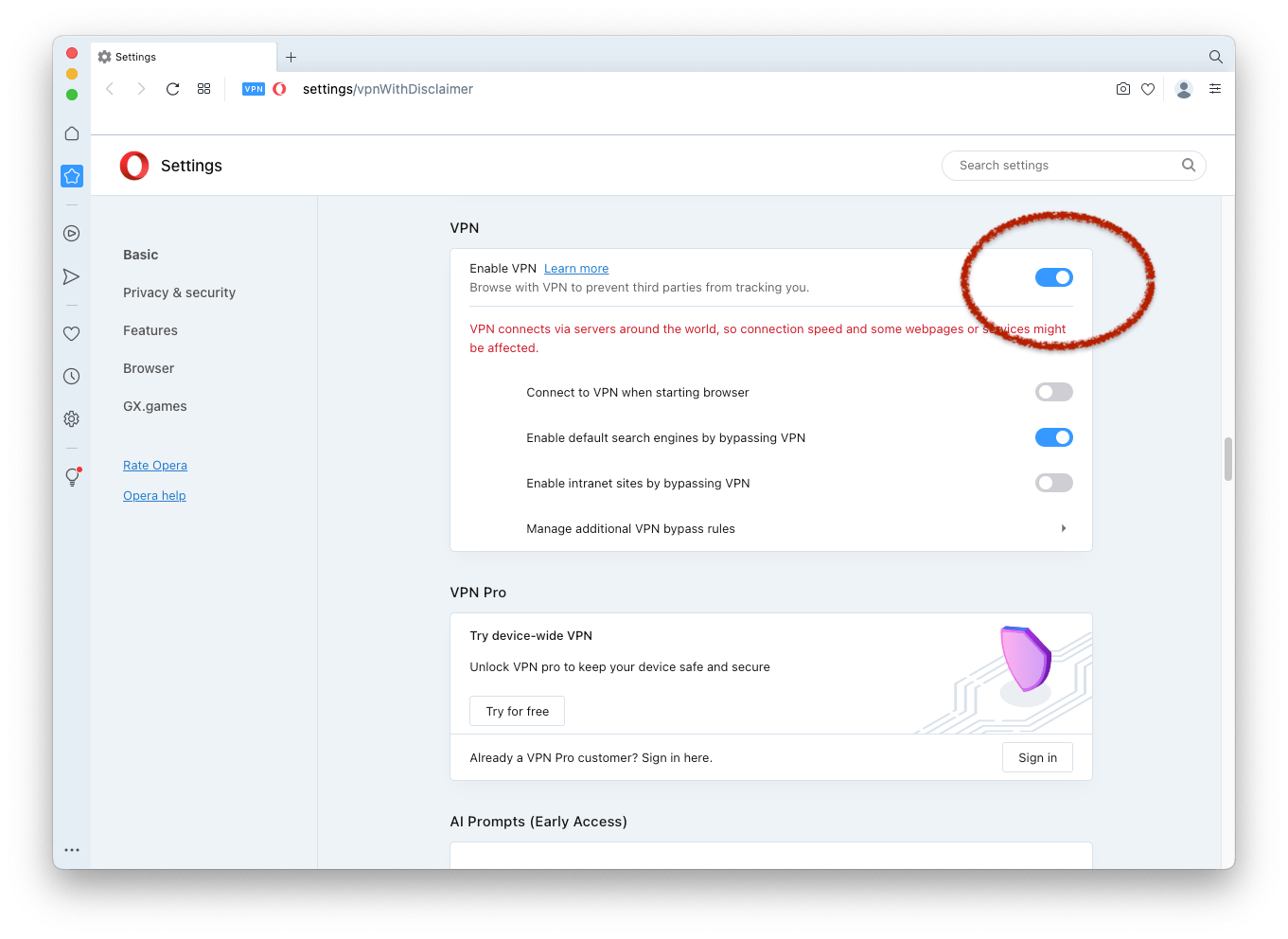Toggle Enable intranet sites by bypassing VPN
Screen dimensions: 1288x939
[x=1053, y=483]
